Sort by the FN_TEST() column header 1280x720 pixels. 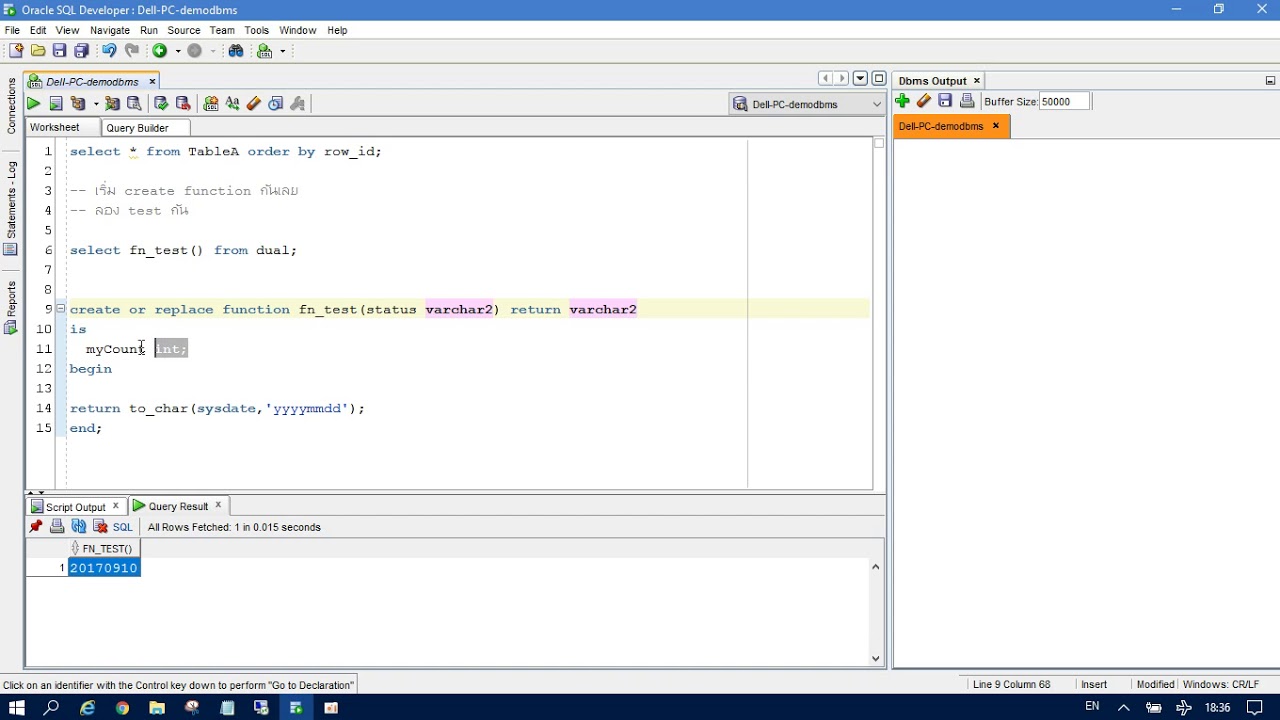click(x=104, y=548)
